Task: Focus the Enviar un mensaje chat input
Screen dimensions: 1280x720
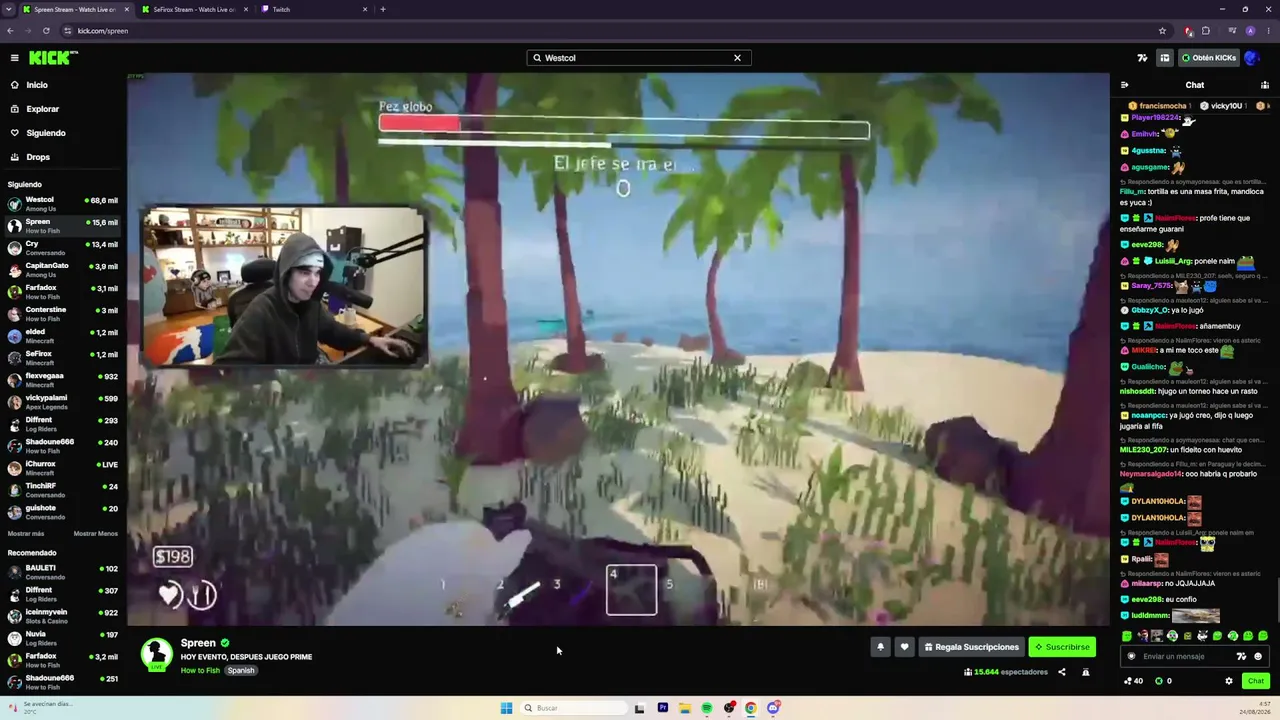Action: pyautogui.click(x=1187, y=657)
